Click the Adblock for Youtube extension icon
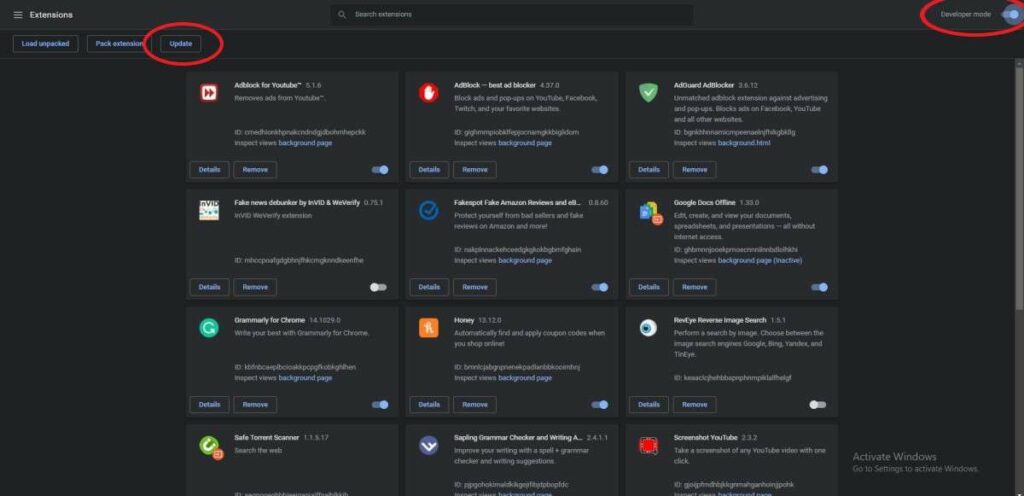The height and width of the screenshot is (496, 1024). click(x=209, y=92)
